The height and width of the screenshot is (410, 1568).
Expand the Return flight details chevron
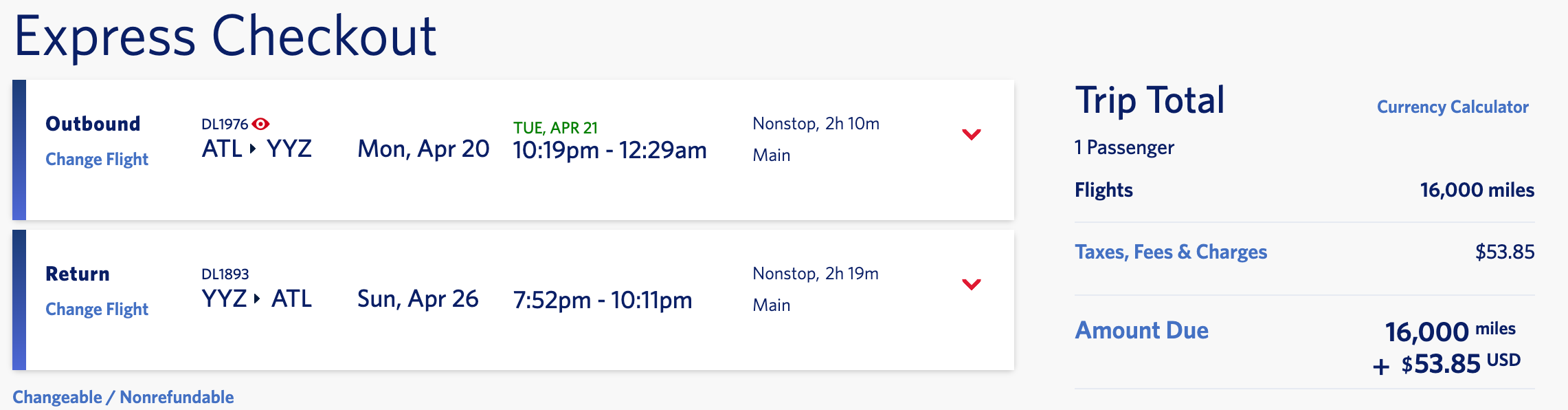pyautogui.click(x=971, y=284)
